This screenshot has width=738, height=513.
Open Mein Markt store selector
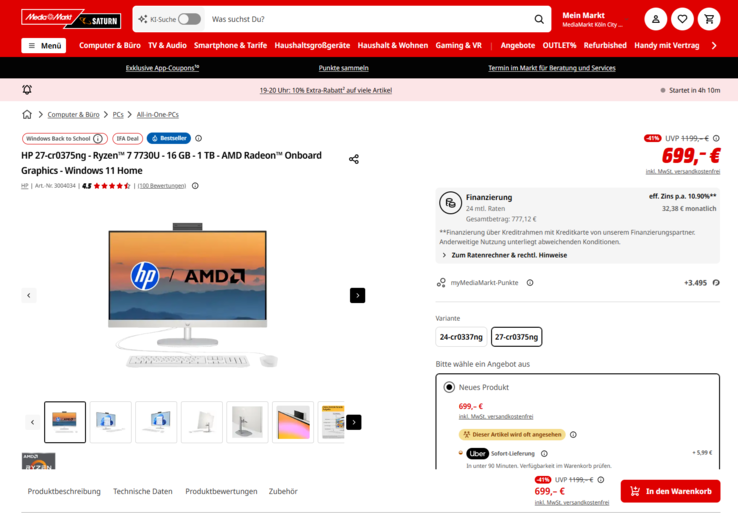point(593,19)
